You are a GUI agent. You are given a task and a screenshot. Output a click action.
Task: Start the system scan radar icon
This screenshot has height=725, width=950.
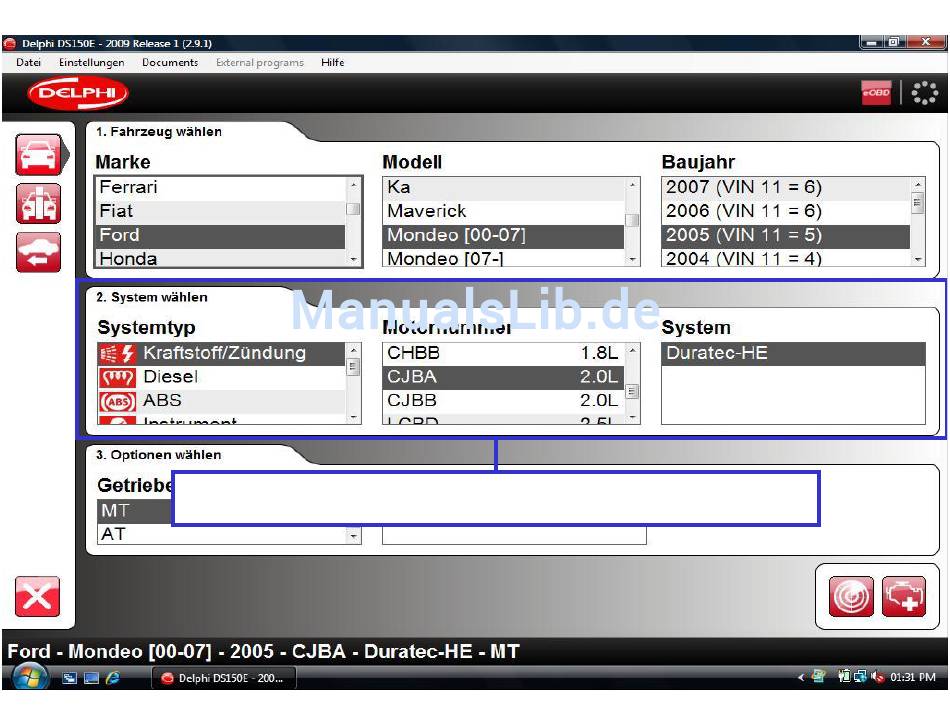pyautogui.click(x=851, y=597)
